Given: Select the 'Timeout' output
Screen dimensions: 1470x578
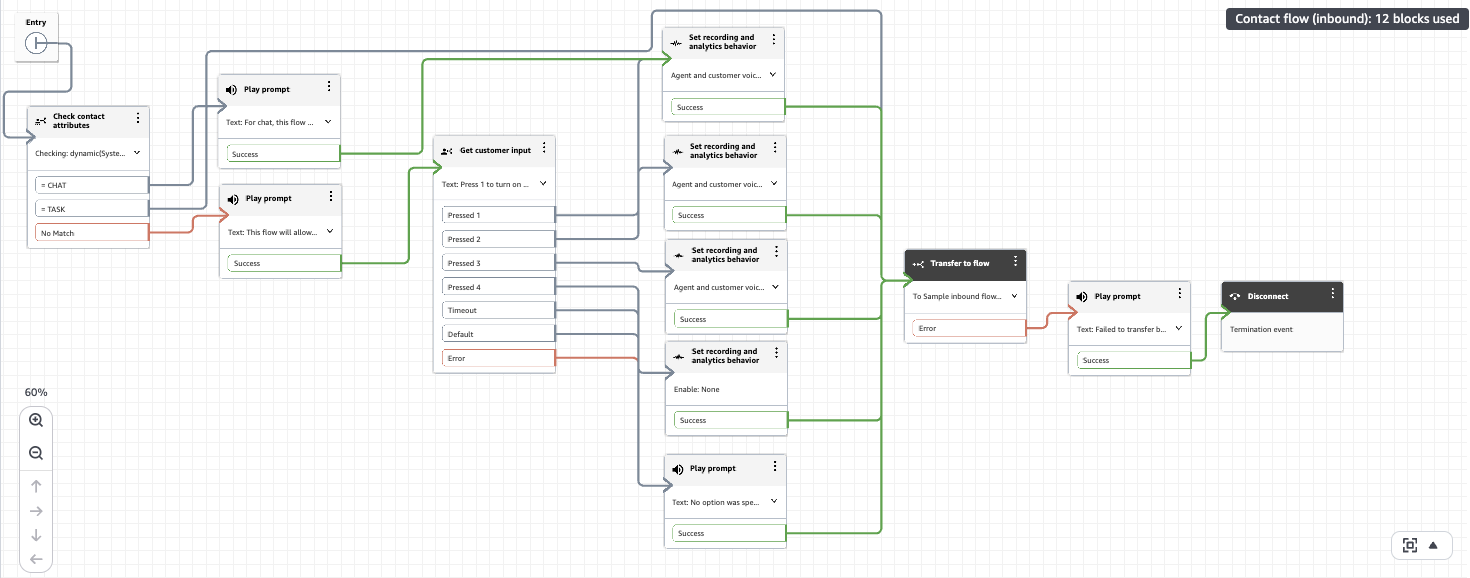Looking at the screenshot, I should [498, 310].
